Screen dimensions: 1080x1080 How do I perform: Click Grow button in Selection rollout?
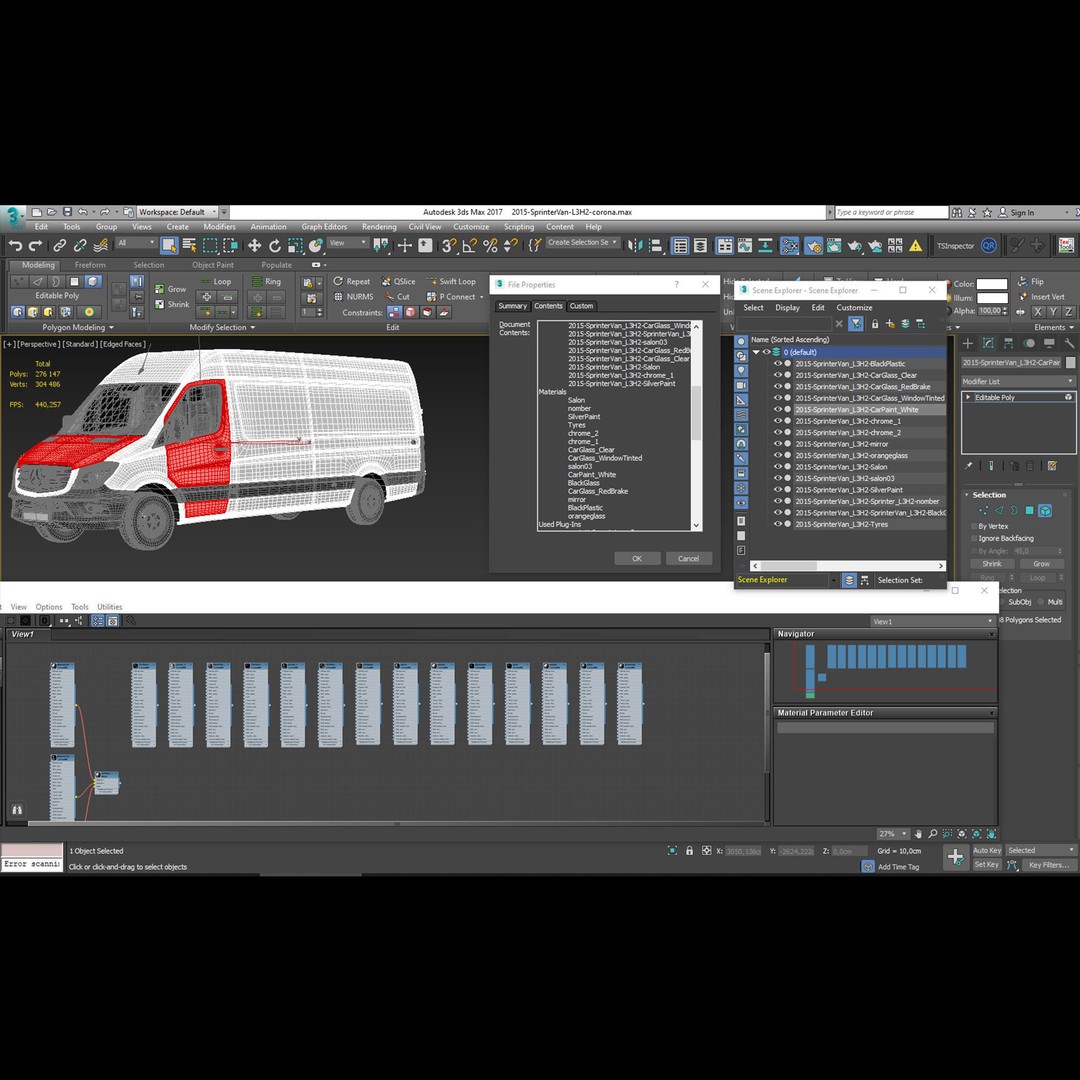[x=1041, y=563]
